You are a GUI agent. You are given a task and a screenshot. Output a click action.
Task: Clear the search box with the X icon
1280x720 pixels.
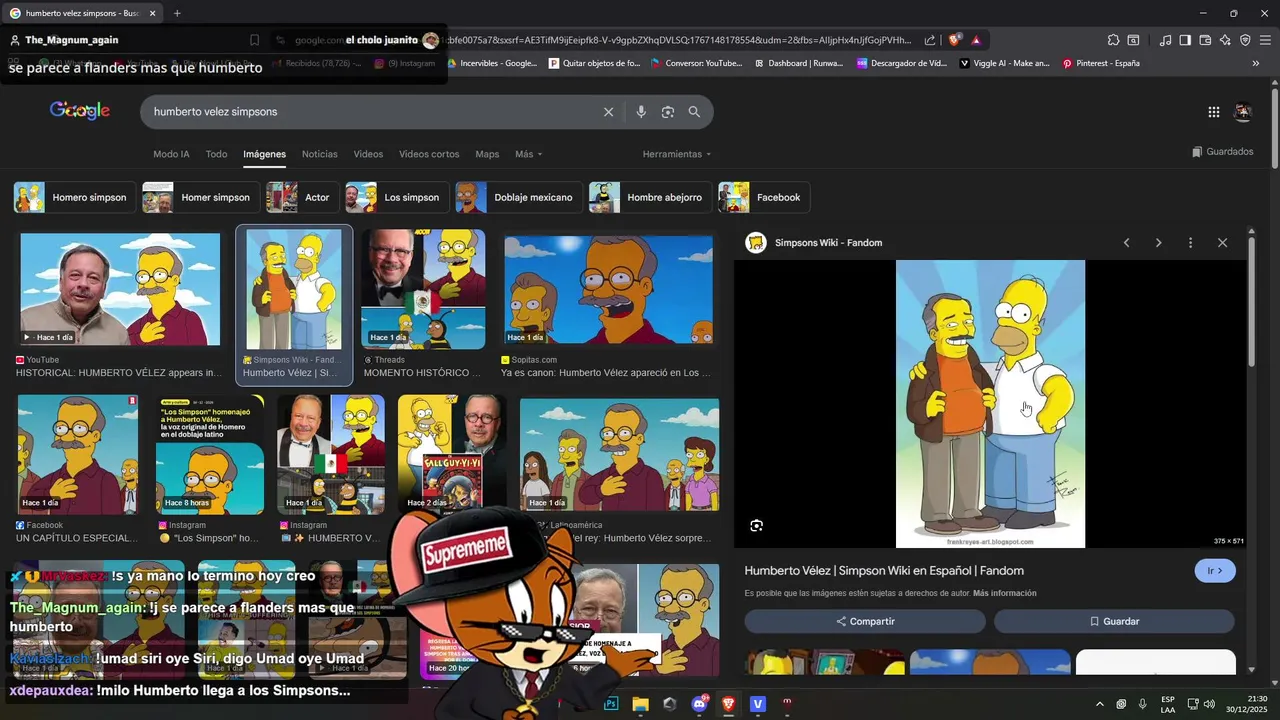[x=608, y=112]
